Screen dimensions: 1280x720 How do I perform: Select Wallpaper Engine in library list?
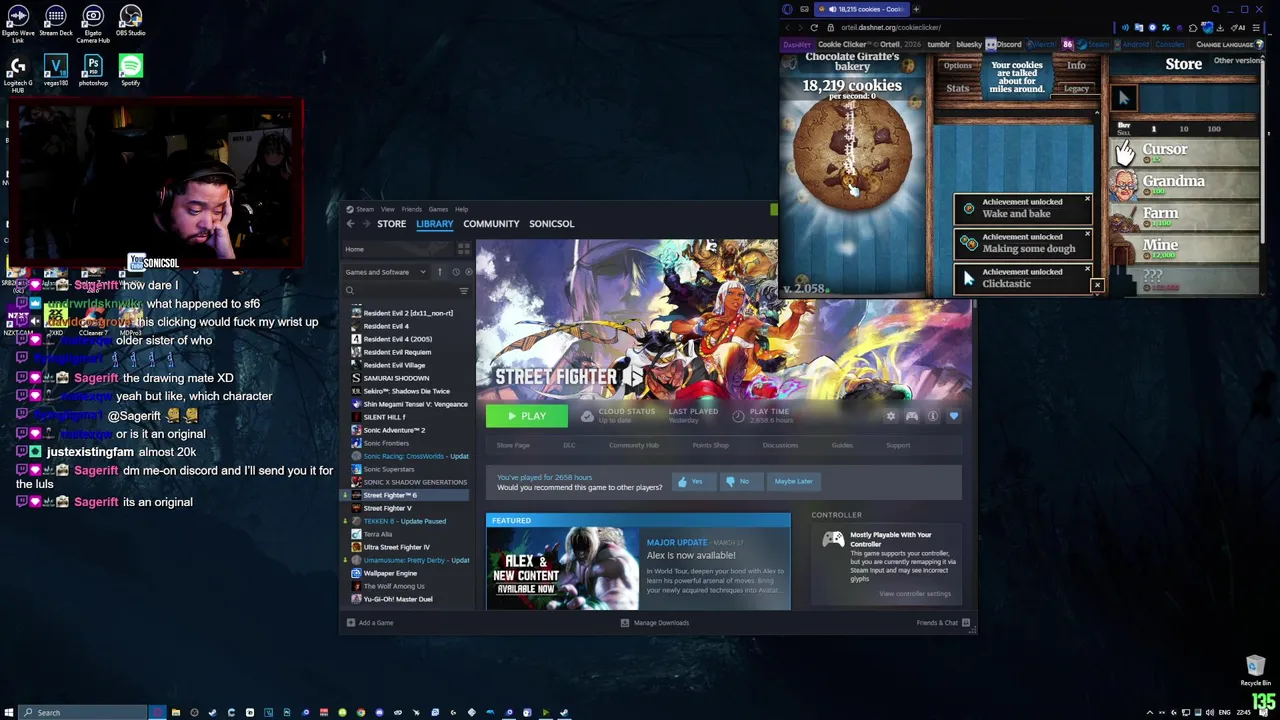coord(390,573)
